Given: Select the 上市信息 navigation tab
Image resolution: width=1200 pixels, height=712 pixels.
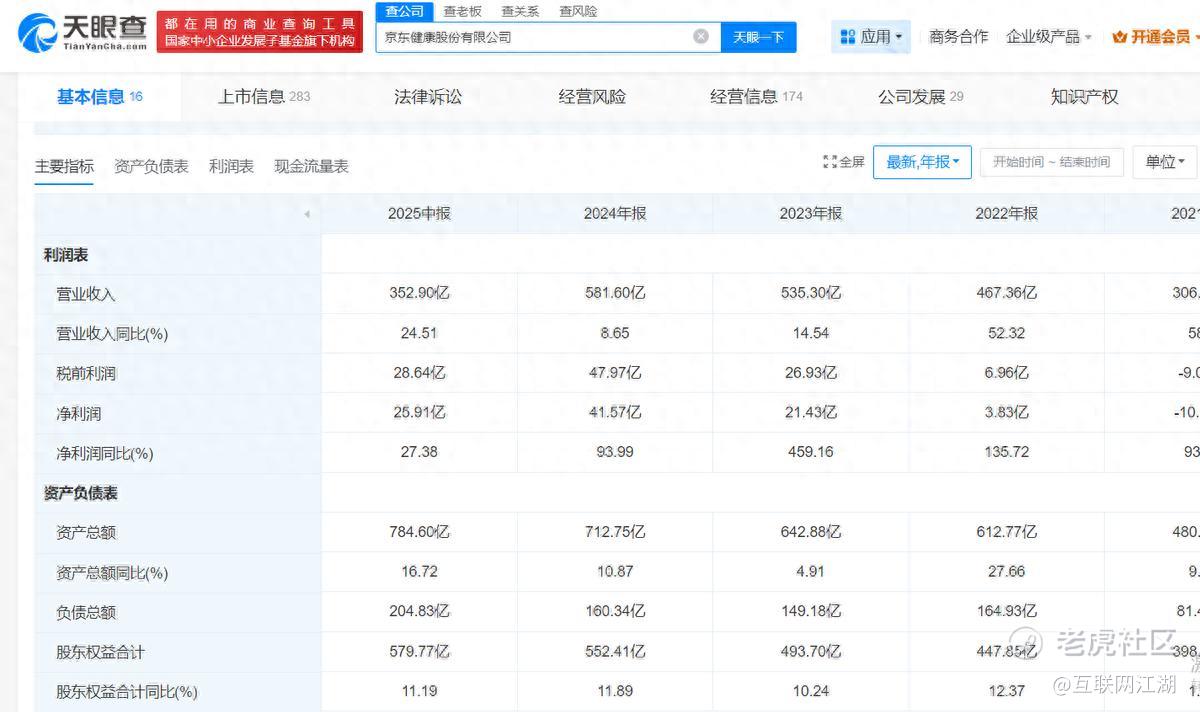Looking at the screenshot, I should (264, 97).
